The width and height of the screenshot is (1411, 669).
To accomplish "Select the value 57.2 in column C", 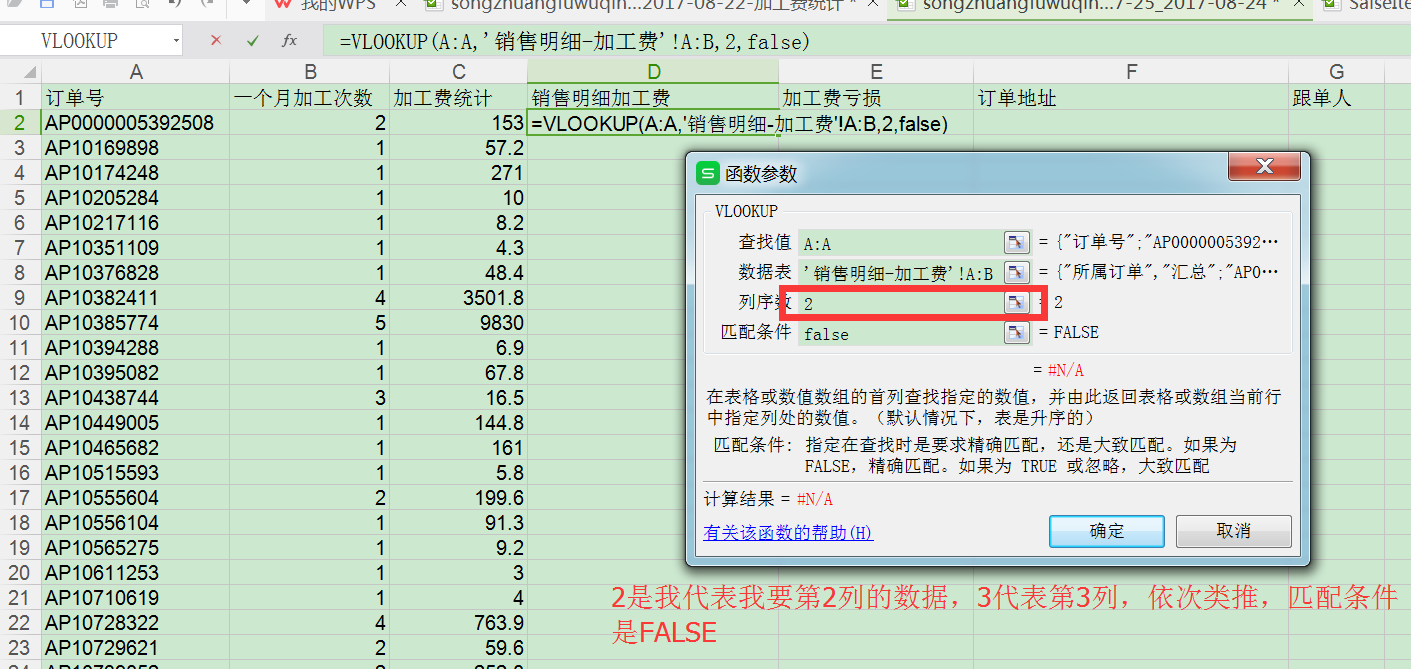I will point(459,148).
